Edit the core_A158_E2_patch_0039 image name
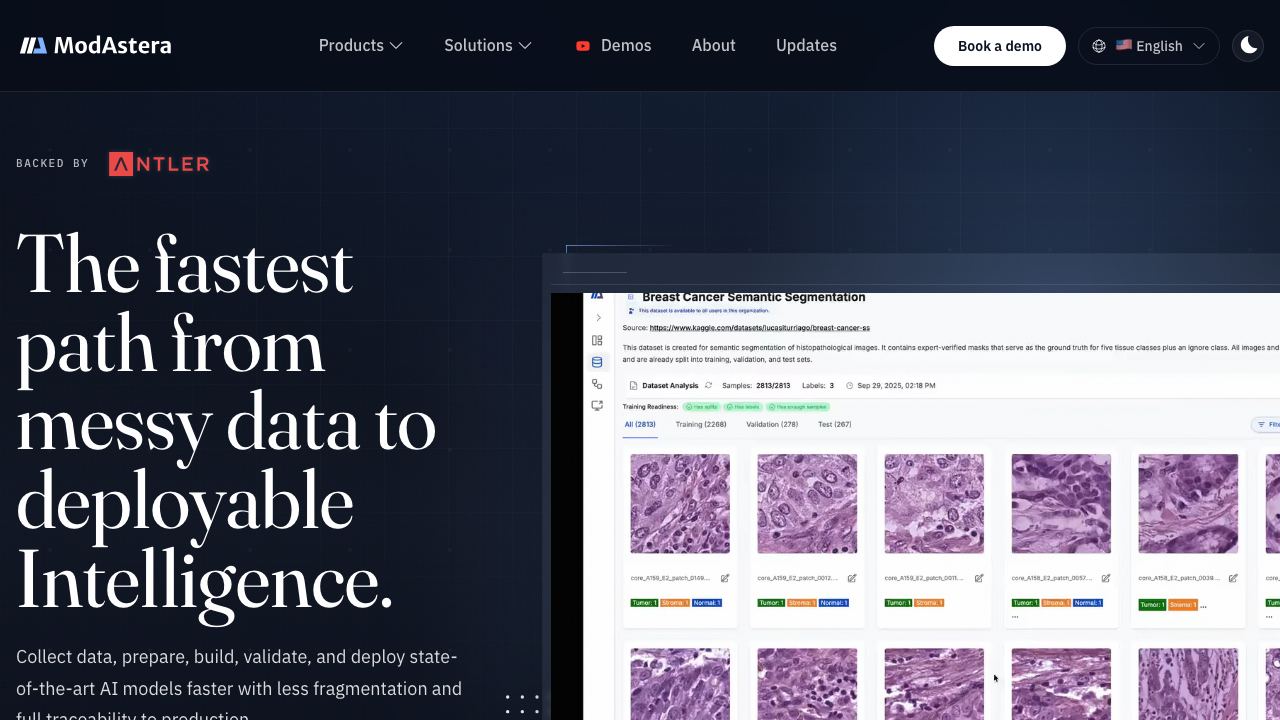The image size is (1280, 720). [x=1233, y=578]
